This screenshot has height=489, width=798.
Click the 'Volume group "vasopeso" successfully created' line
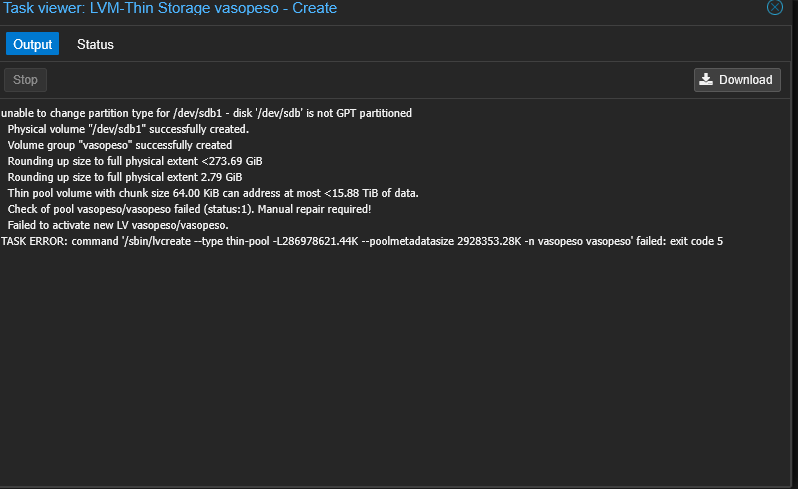(x=120, y=145)
